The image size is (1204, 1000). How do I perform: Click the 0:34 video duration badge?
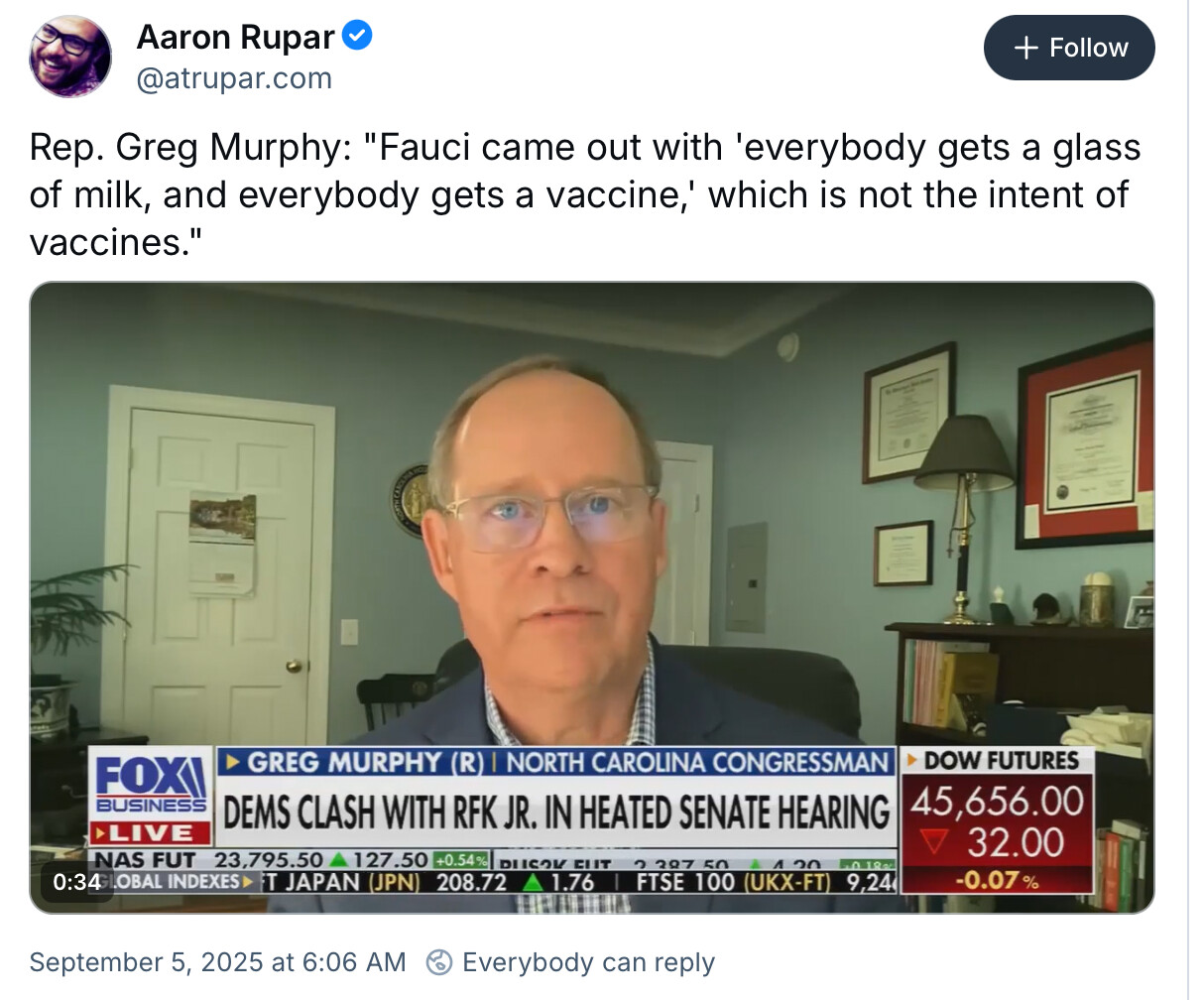(x=76, y=882)
